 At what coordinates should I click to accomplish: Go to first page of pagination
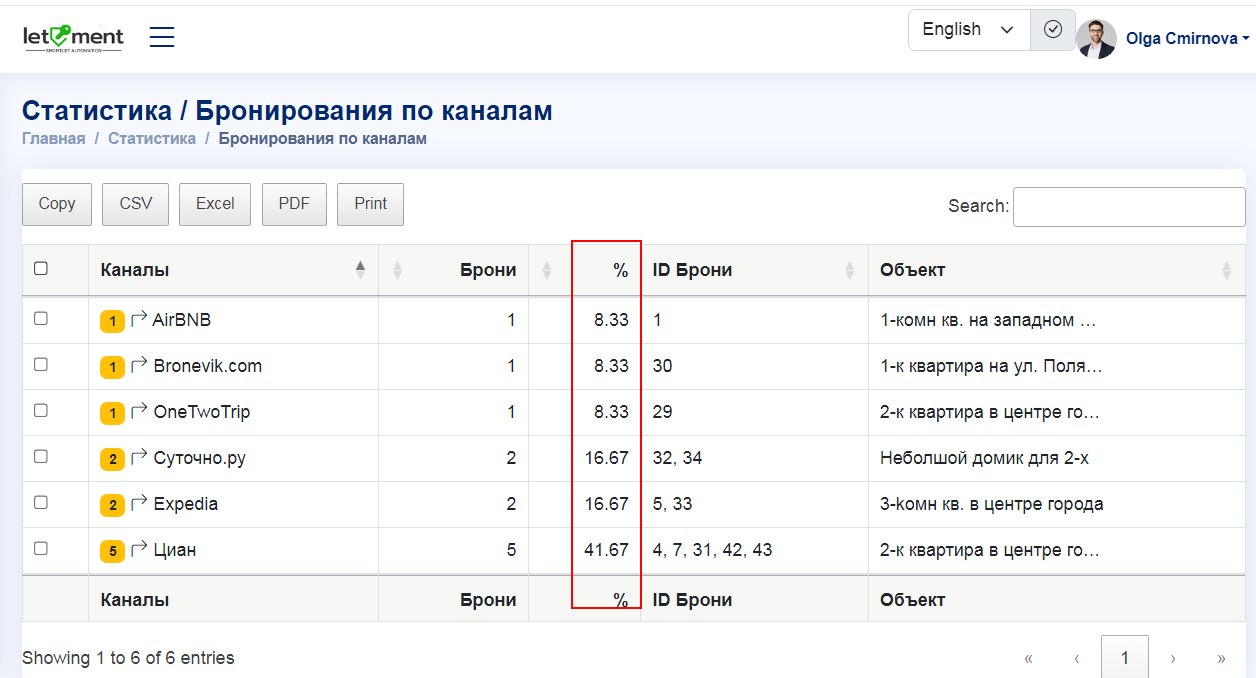coord(1028,658)
